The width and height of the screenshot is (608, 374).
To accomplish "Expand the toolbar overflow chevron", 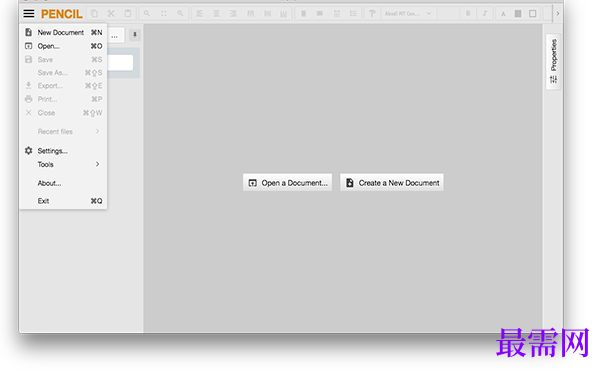I will pyautogui.click(x=558, y=14).
